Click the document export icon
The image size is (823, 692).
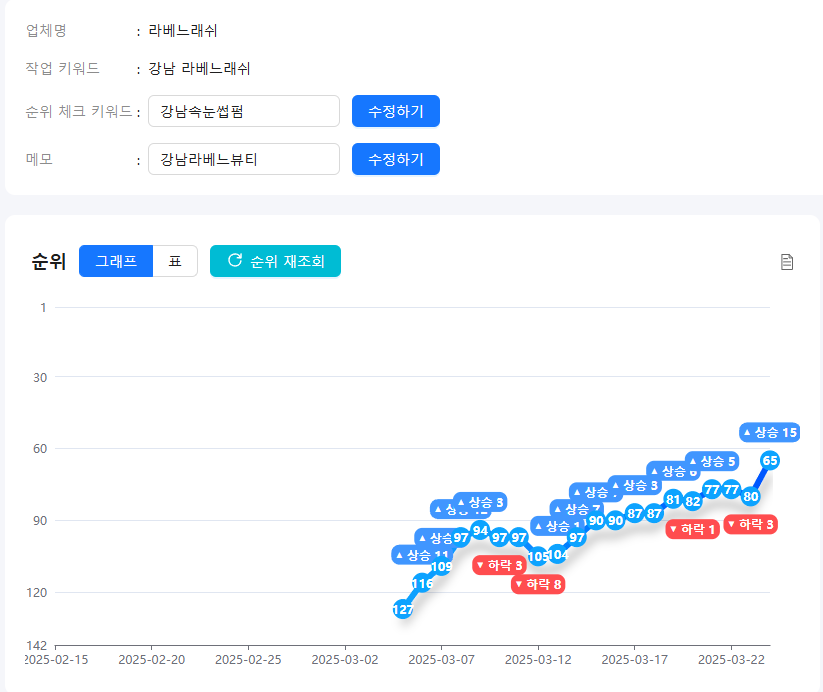[786, 261]
